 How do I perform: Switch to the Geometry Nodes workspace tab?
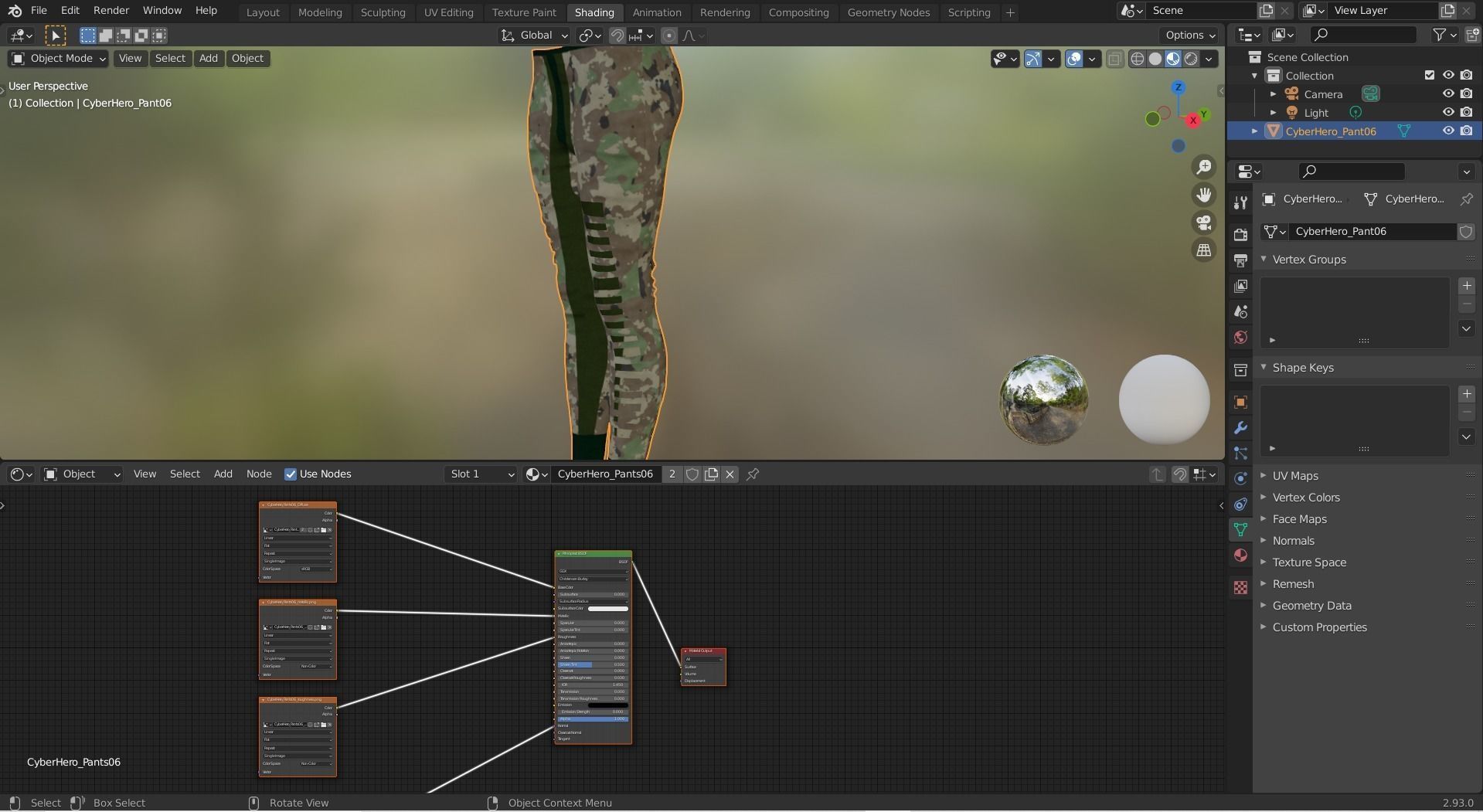coord(889,12)
